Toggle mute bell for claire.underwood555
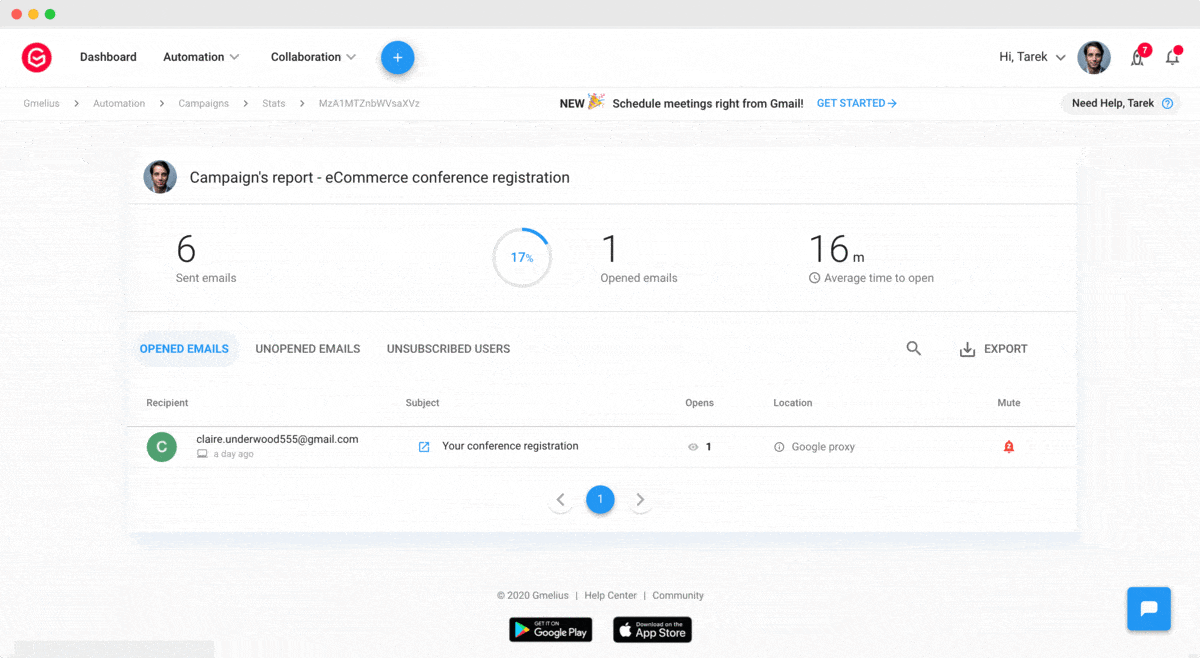Viewport: 1200px width, 665px height. coord(1009,447)
